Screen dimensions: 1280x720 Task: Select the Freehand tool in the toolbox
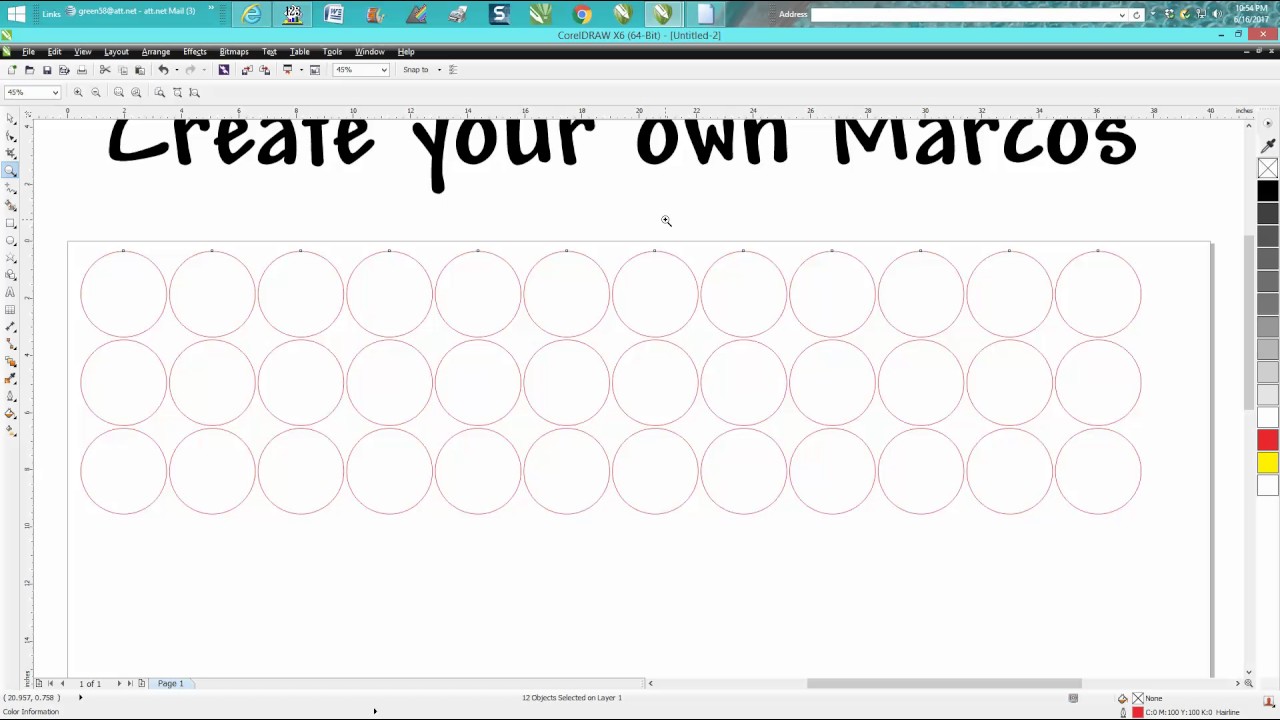(11, 188)
